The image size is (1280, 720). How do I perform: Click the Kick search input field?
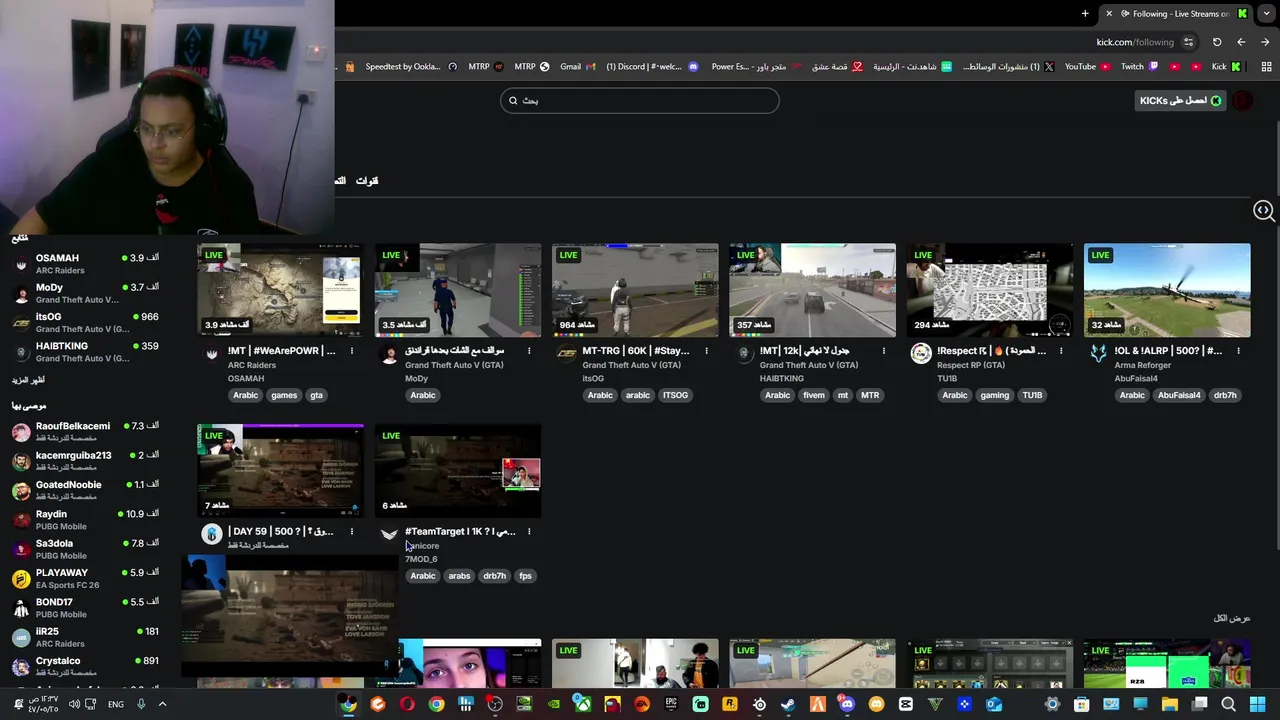coord(640,100)
